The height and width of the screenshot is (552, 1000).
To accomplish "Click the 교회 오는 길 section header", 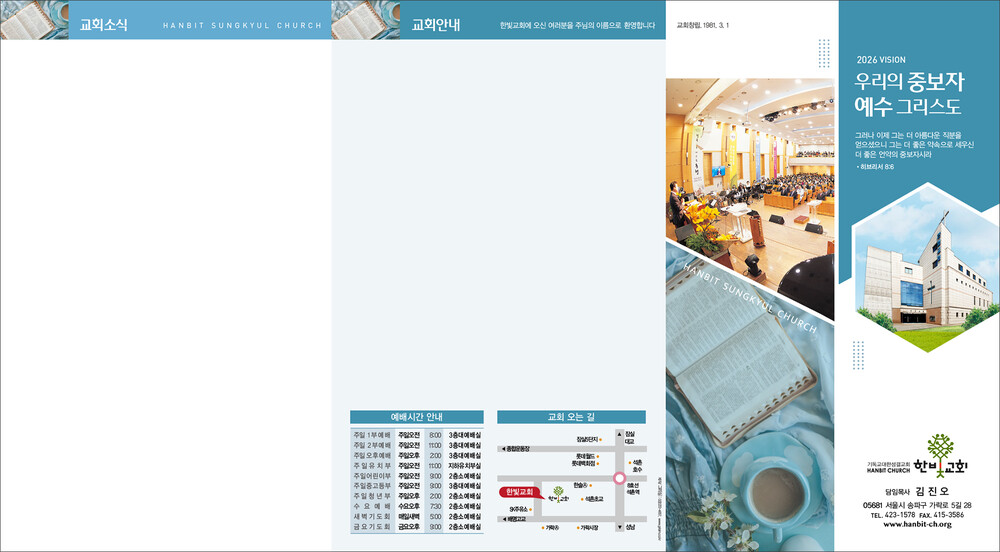I will tap(571, 417).
